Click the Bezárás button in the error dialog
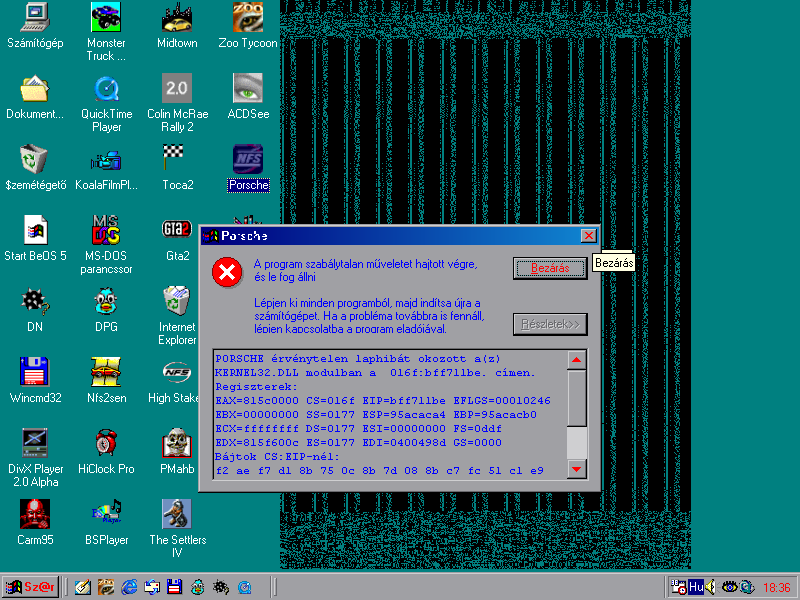Image resolution: width=800 pixels, height=600 pixels. [x=550, y=268]
